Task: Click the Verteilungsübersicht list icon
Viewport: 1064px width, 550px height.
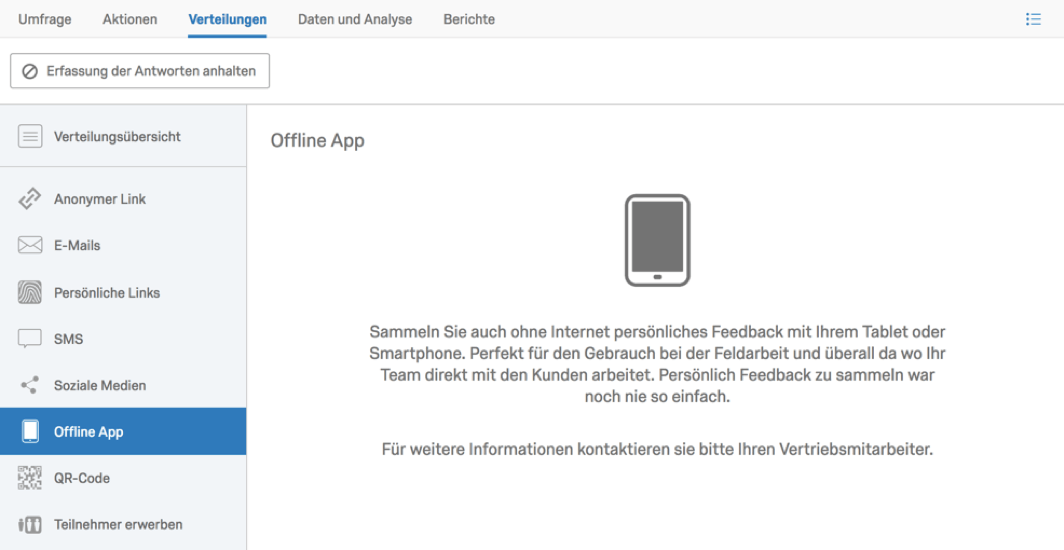Action: click(30, 136)
